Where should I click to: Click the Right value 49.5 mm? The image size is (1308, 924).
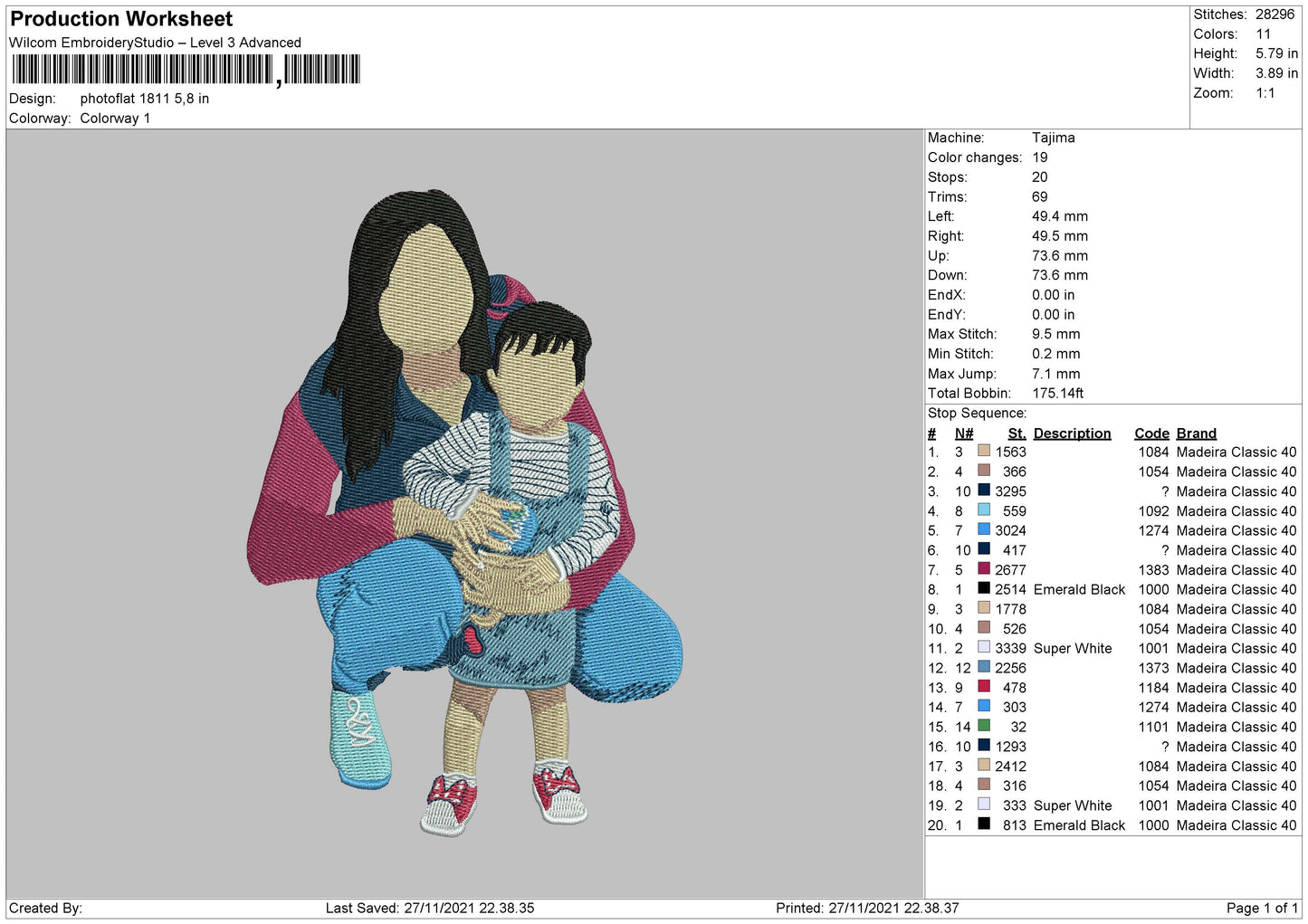(x=1060, y=236)
